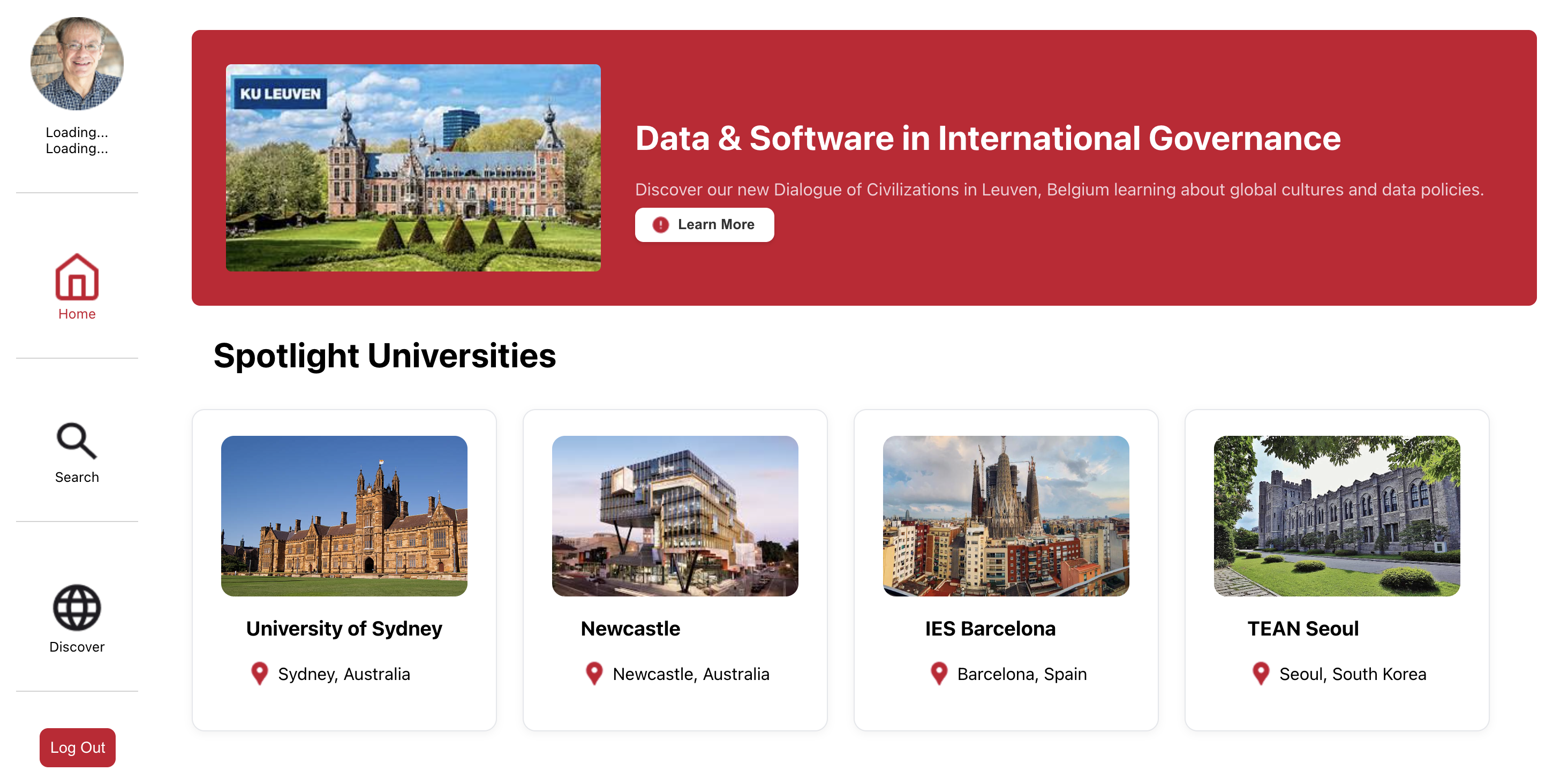Click the Seoul, South Korea location text
Screen dimensions: 1568x771
coord(1353,674)
